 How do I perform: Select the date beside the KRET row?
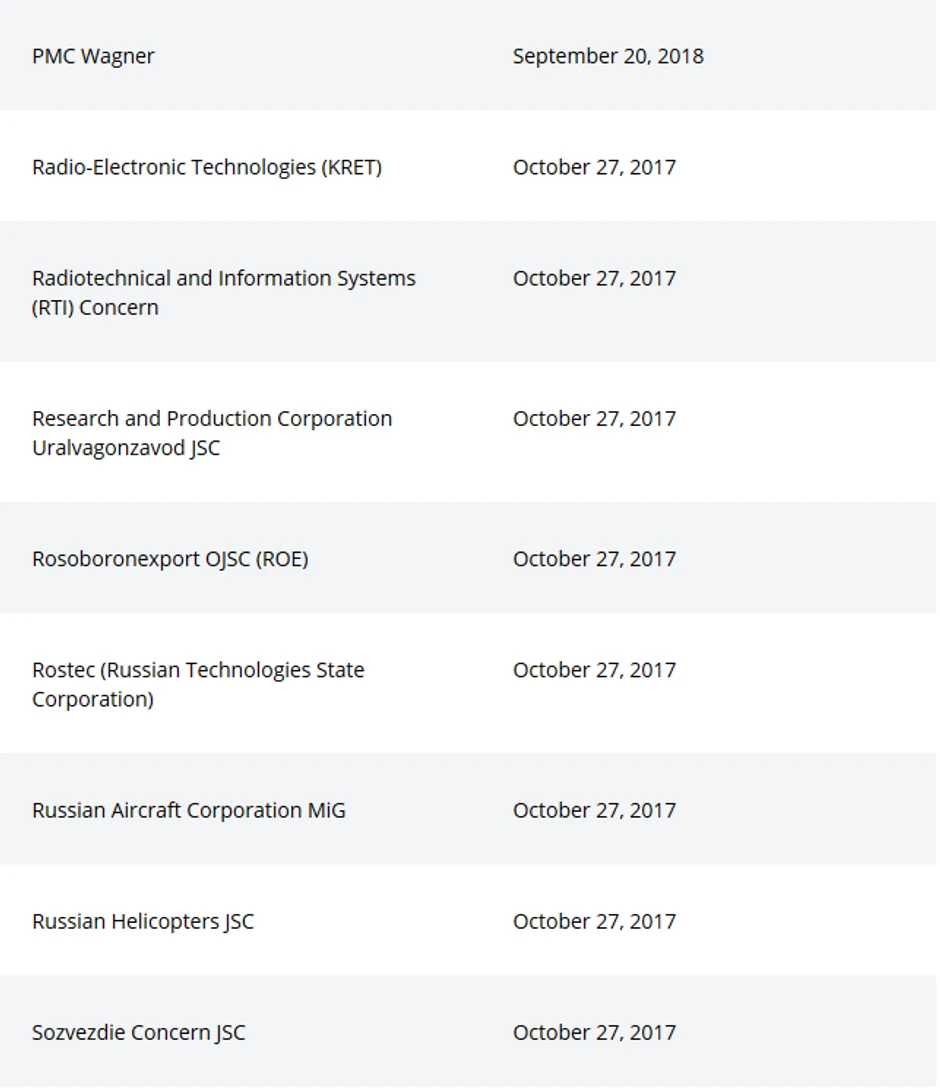(593, 167)
